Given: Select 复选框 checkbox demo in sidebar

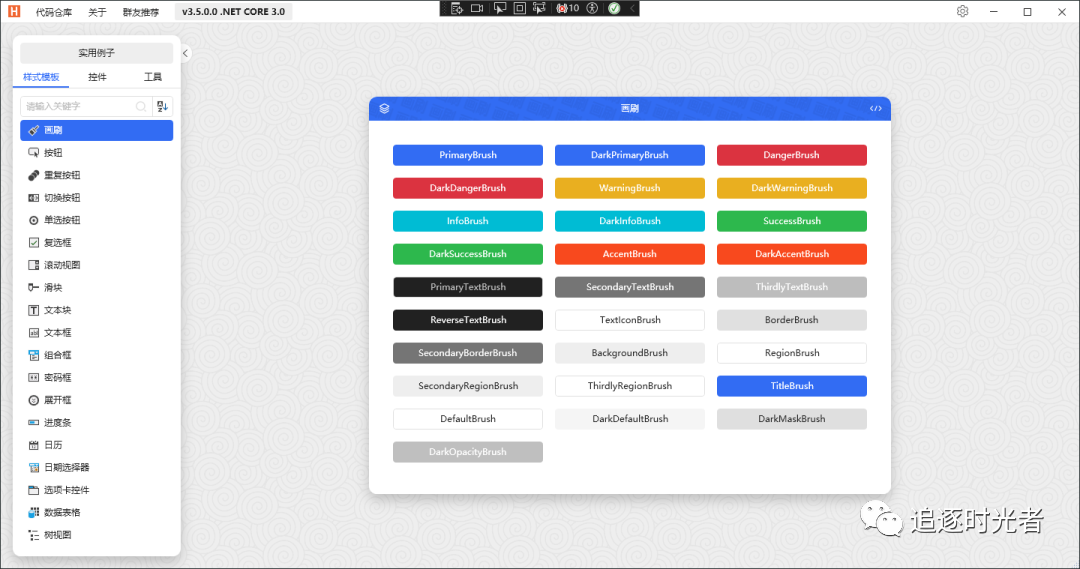Looking at the screenshot, I should point(57,243).
